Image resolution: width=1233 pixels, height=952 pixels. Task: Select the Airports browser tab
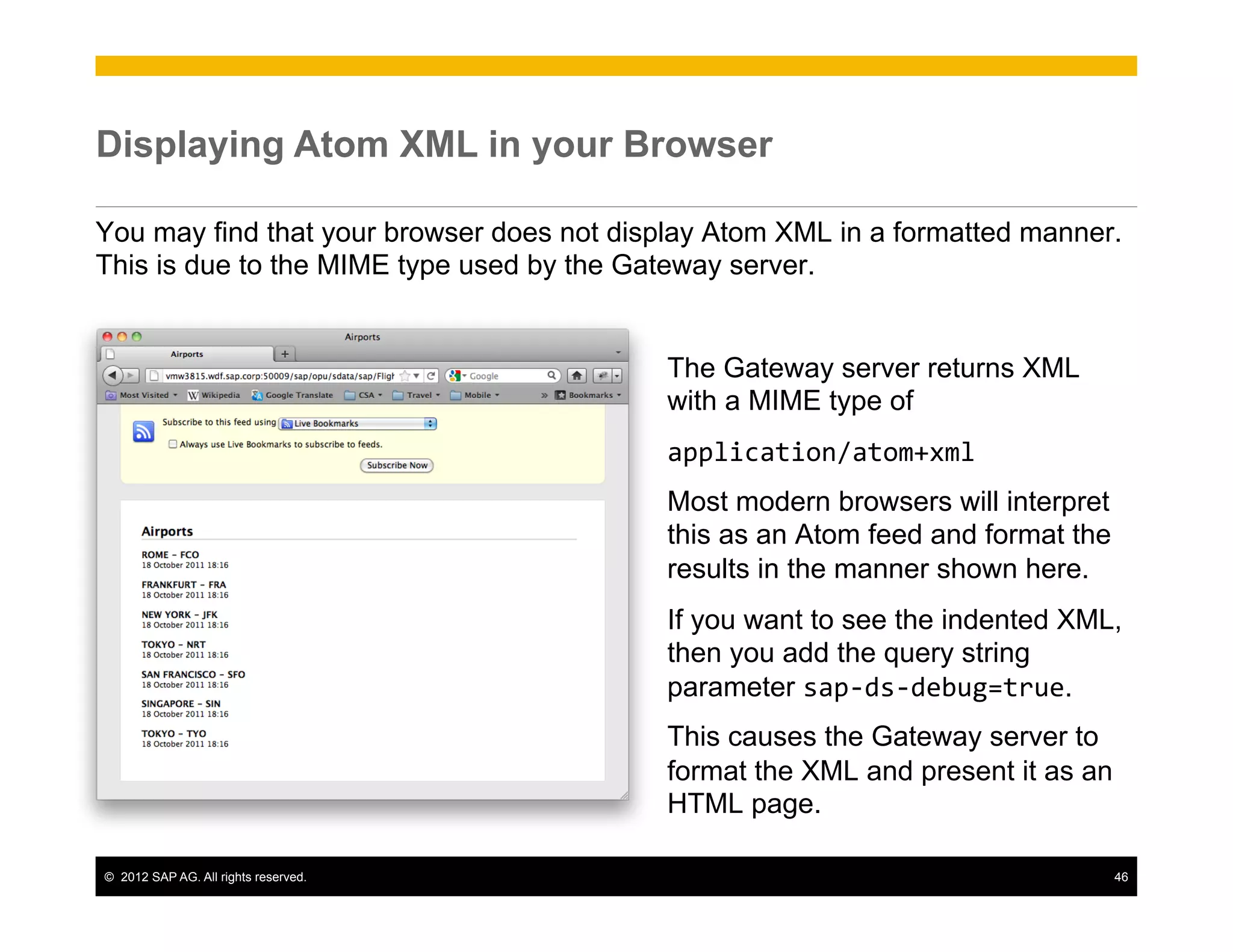187,354
